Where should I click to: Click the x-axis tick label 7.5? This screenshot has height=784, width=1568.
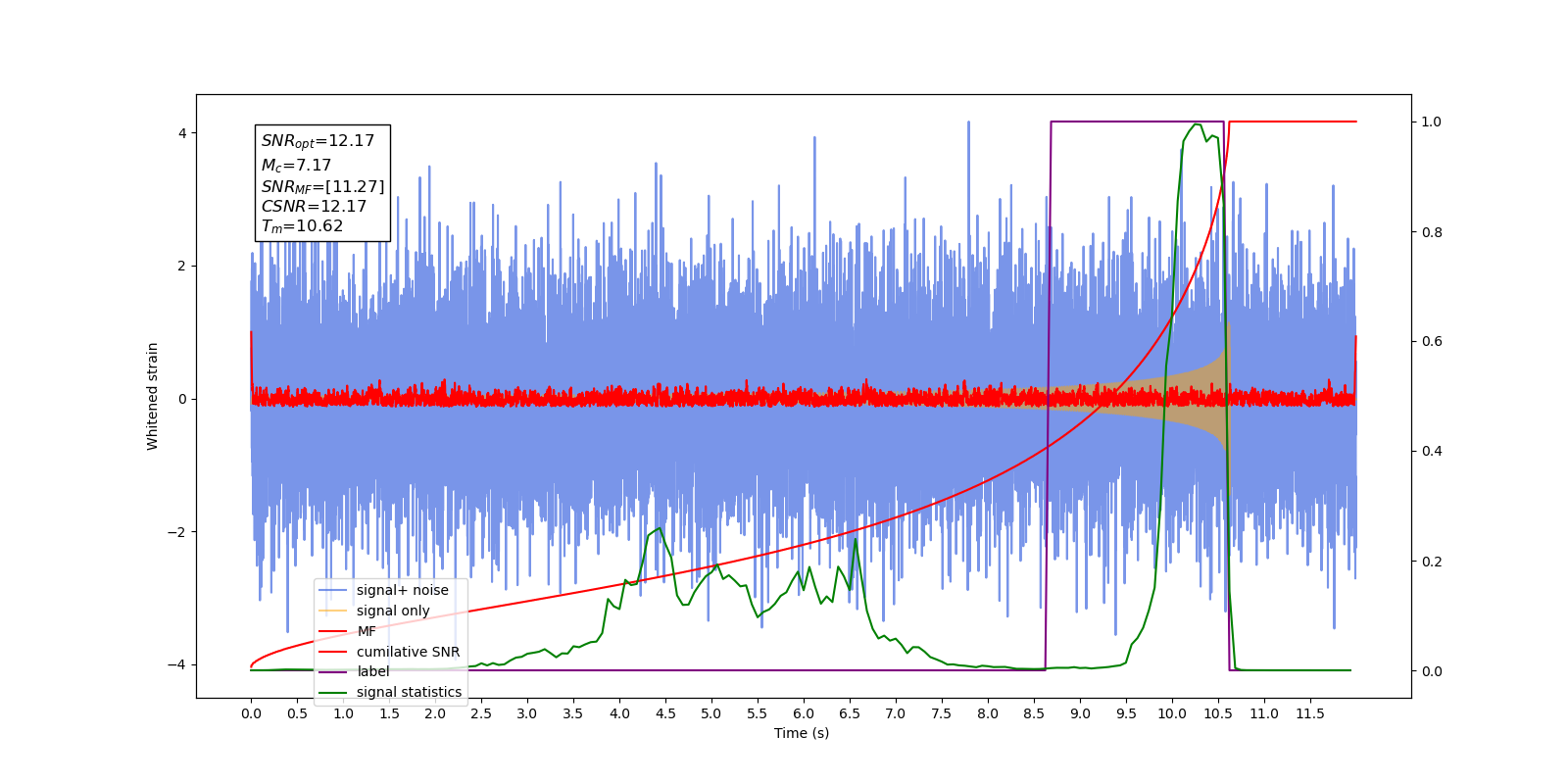tap(942, 713)
